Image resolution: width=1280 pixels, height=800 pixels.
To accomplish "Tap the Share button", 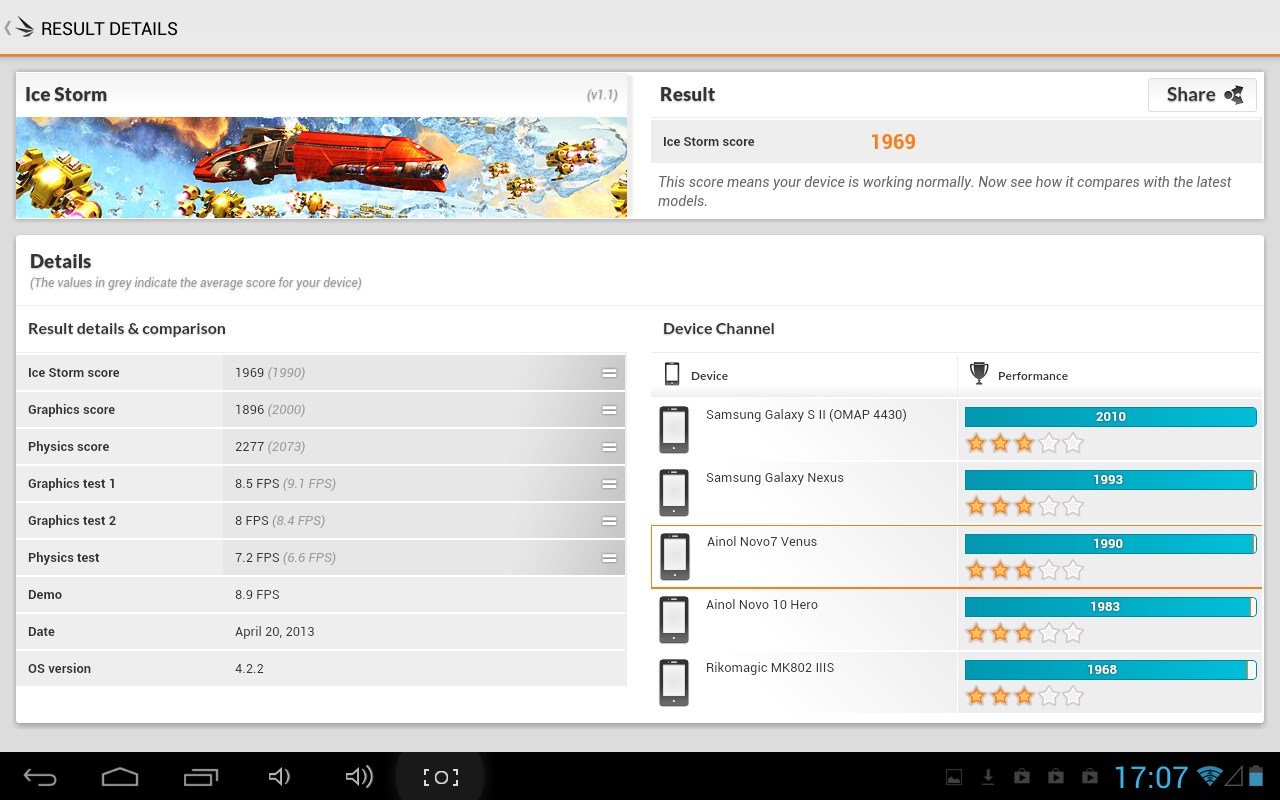I will (1202, 95).
